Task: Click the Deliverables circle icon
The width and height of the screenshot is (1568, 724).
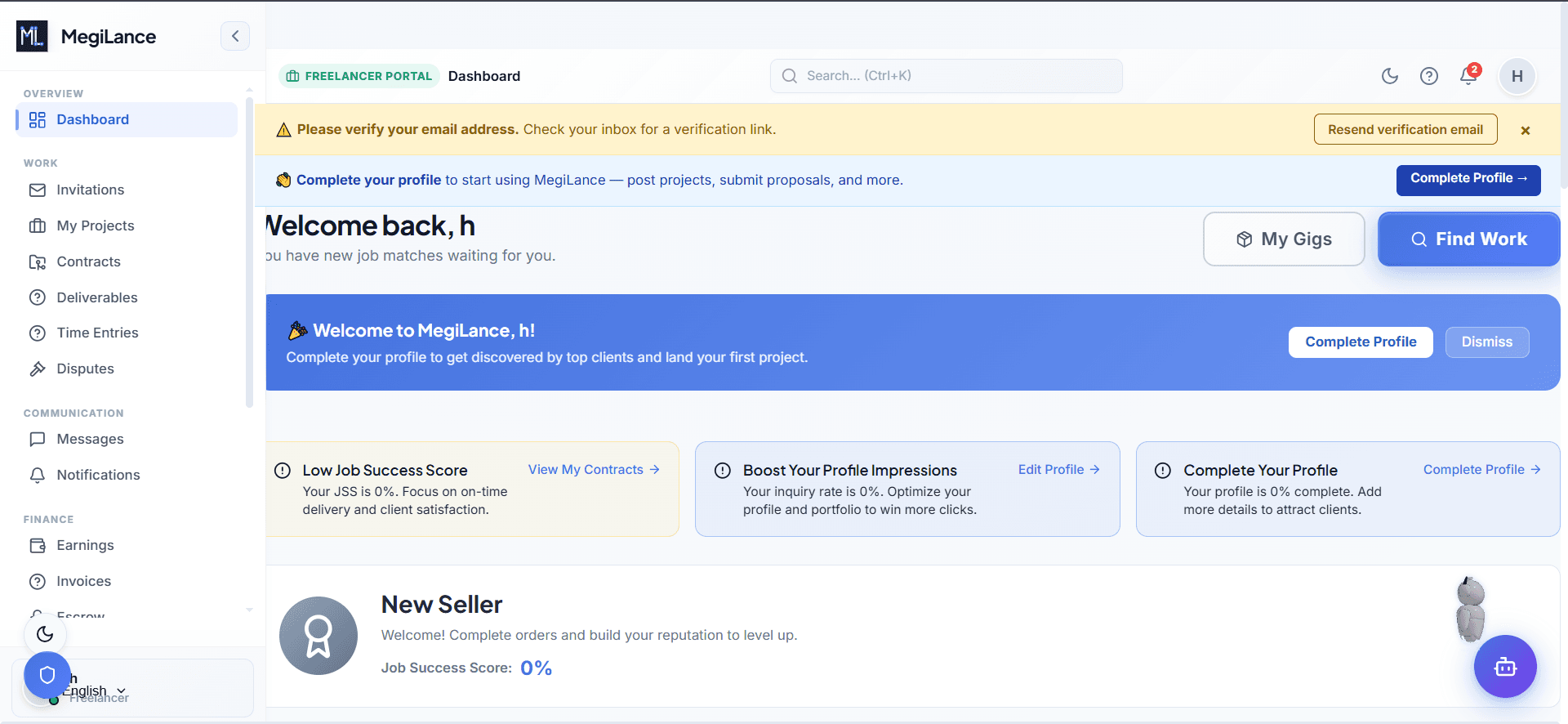Action: [38, 297]
